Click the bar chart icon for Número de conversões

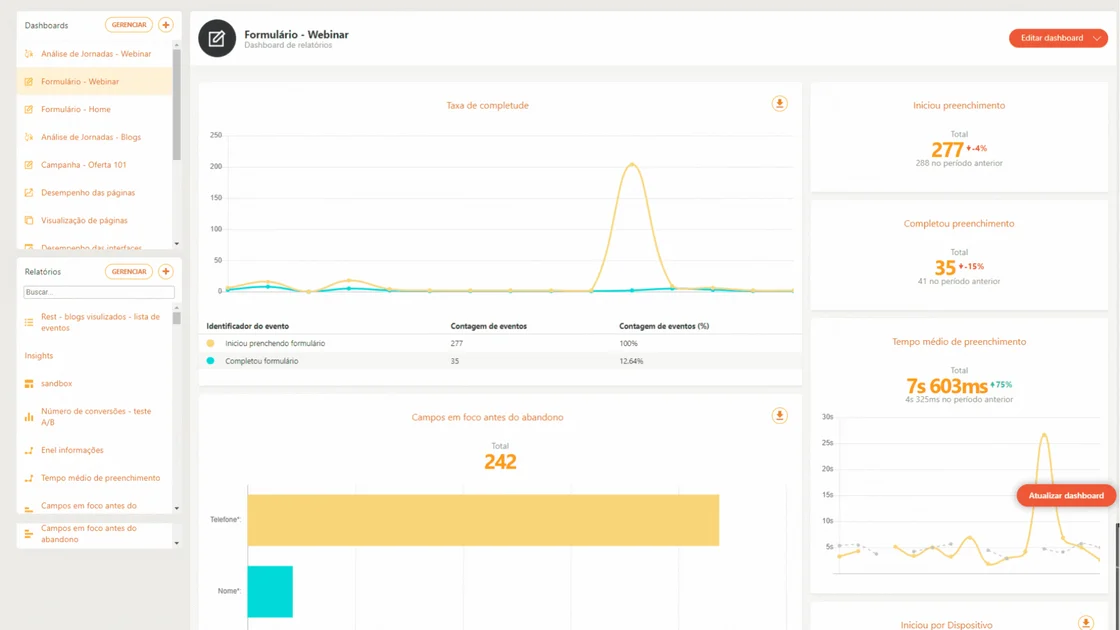click(x=29, y=416)
